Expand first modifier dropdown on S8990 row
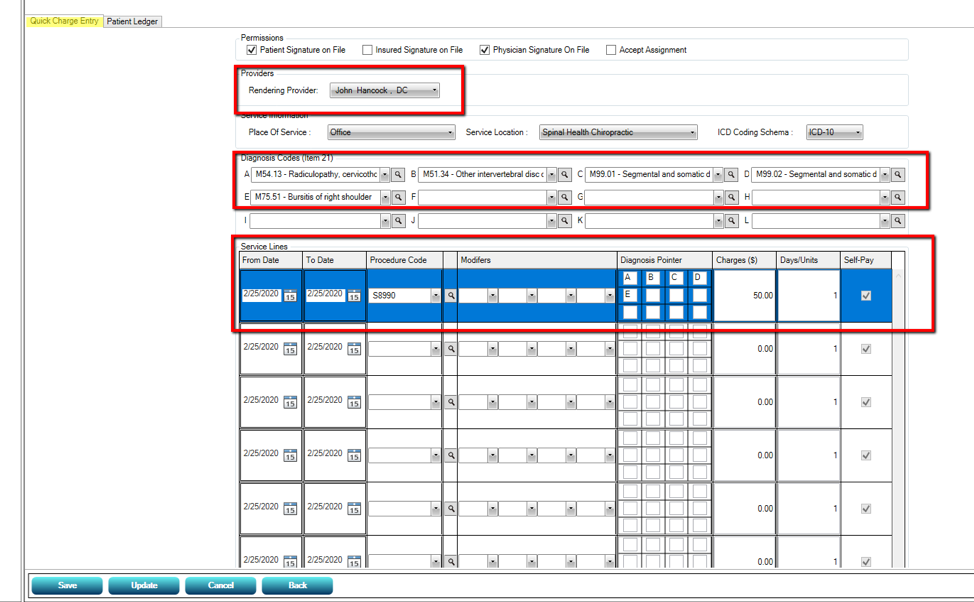This screenshot has width=974, height=602. 493,296
